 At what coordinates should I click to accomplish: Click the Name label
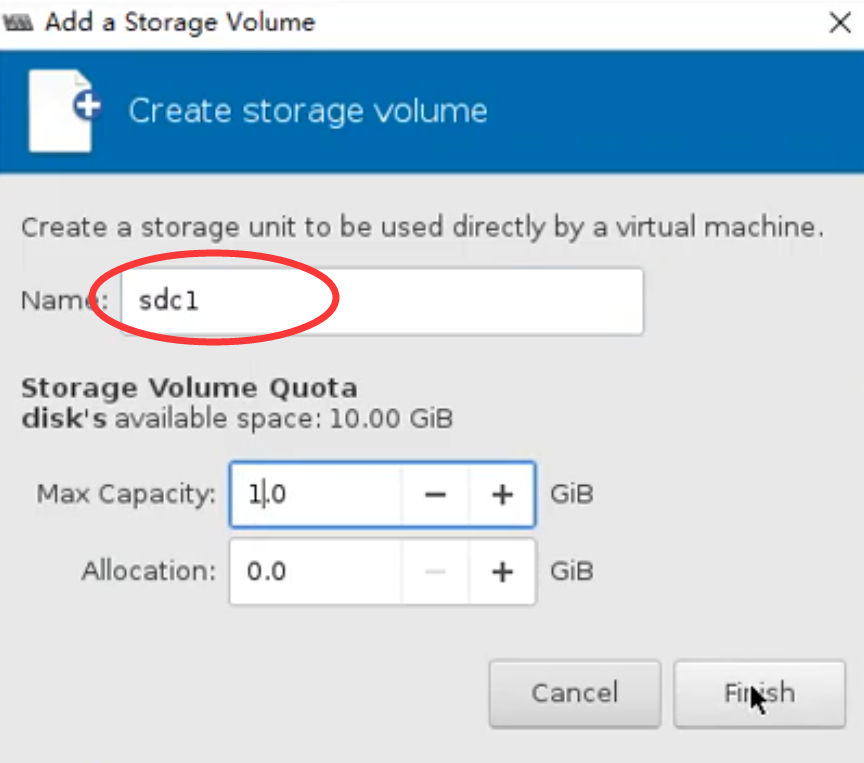click(x=55, y=301)
